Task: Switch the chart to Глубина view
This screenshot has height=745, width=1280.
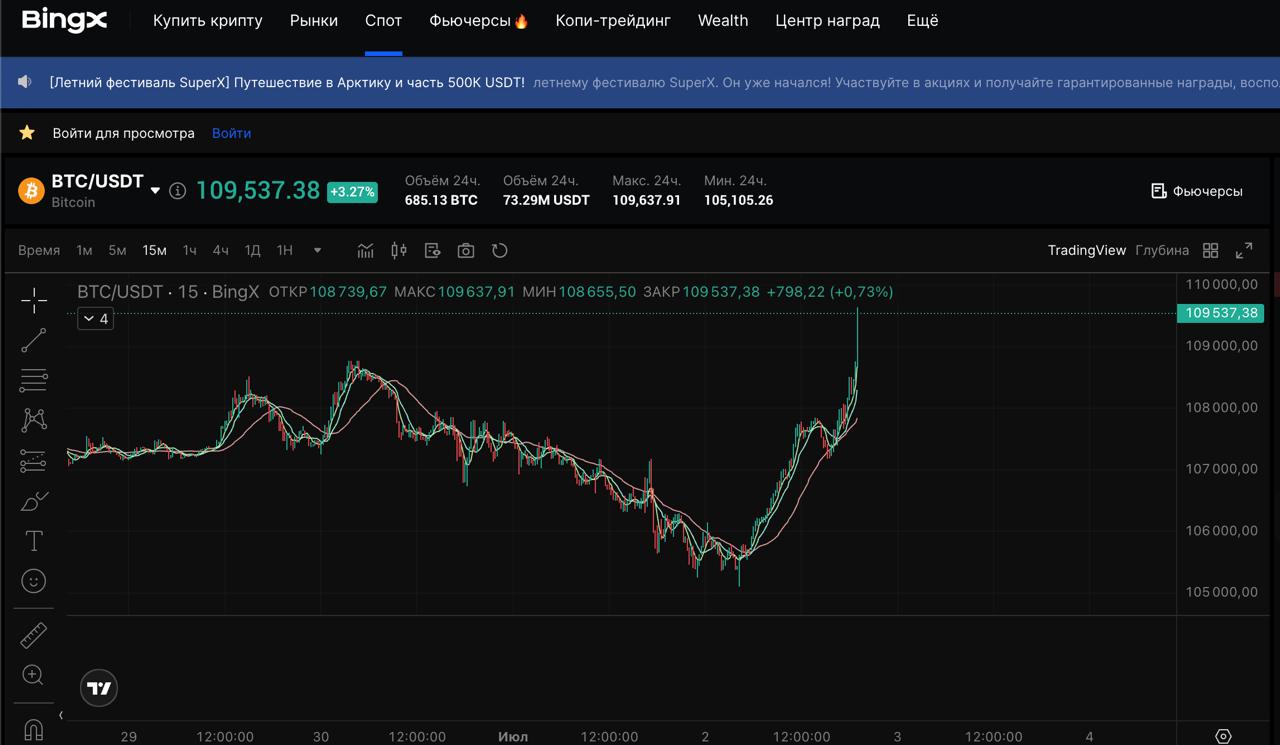Action: coord(1162,250)
